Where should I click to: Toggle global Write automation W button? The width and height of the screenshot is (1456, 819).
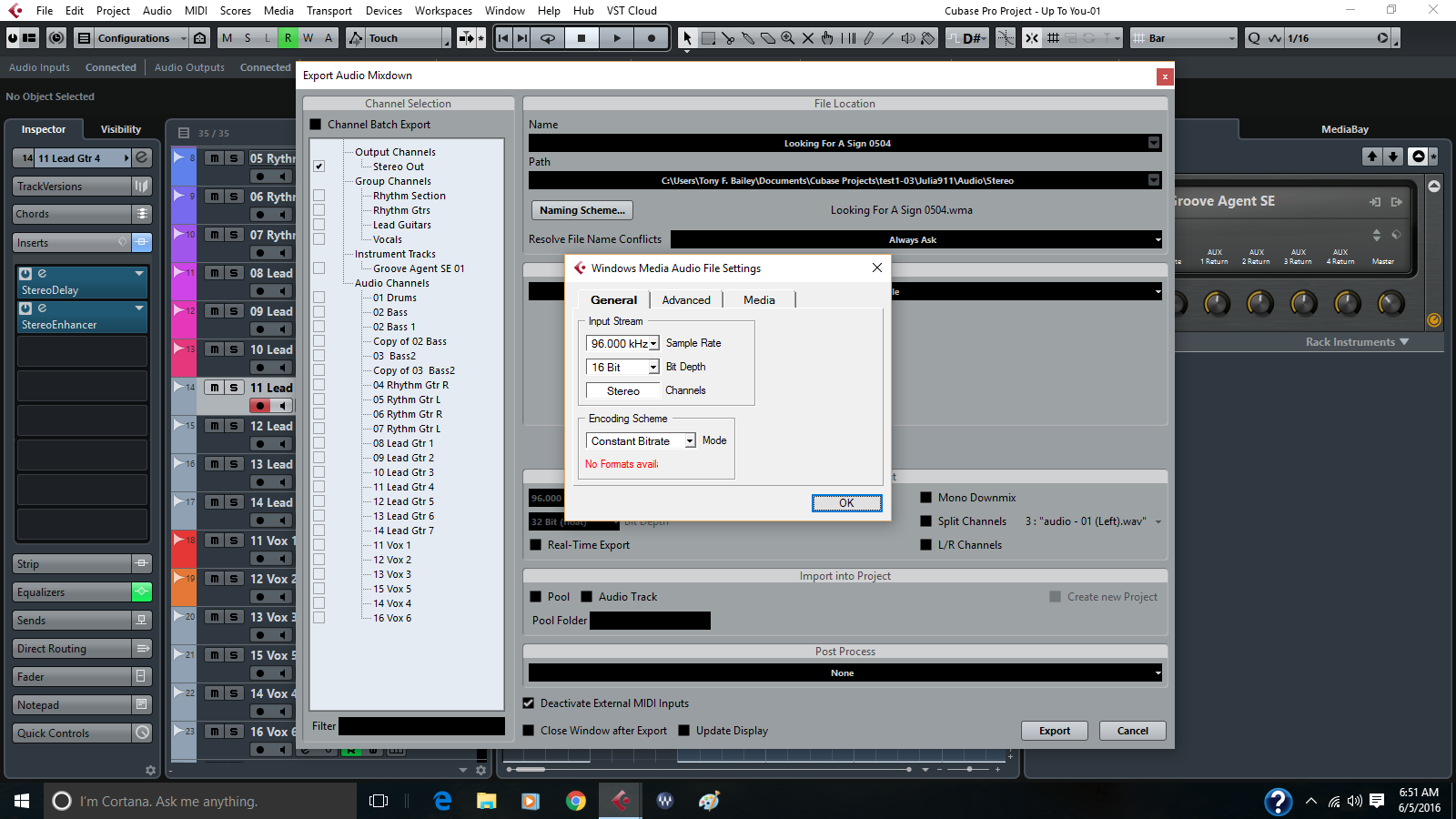pyautogui.click(x=308, y=38)
